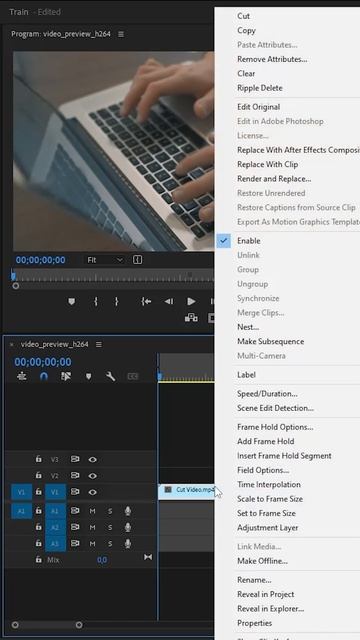Open Timeline Display Settings wrench
The height and width of the screenshot is (640, 360).
(x=110, y=376)
